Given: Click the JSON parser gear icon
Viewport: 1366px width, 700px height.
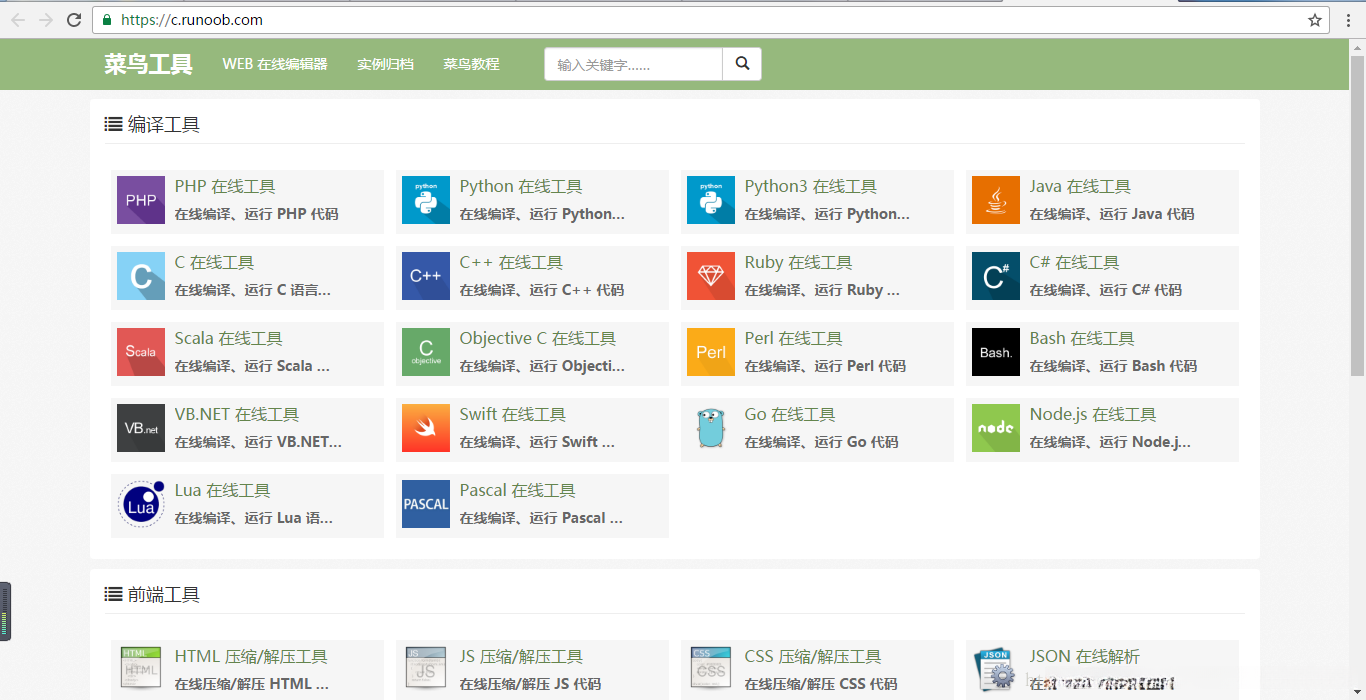Looking at the screenshot, I should tap(996, 670).
